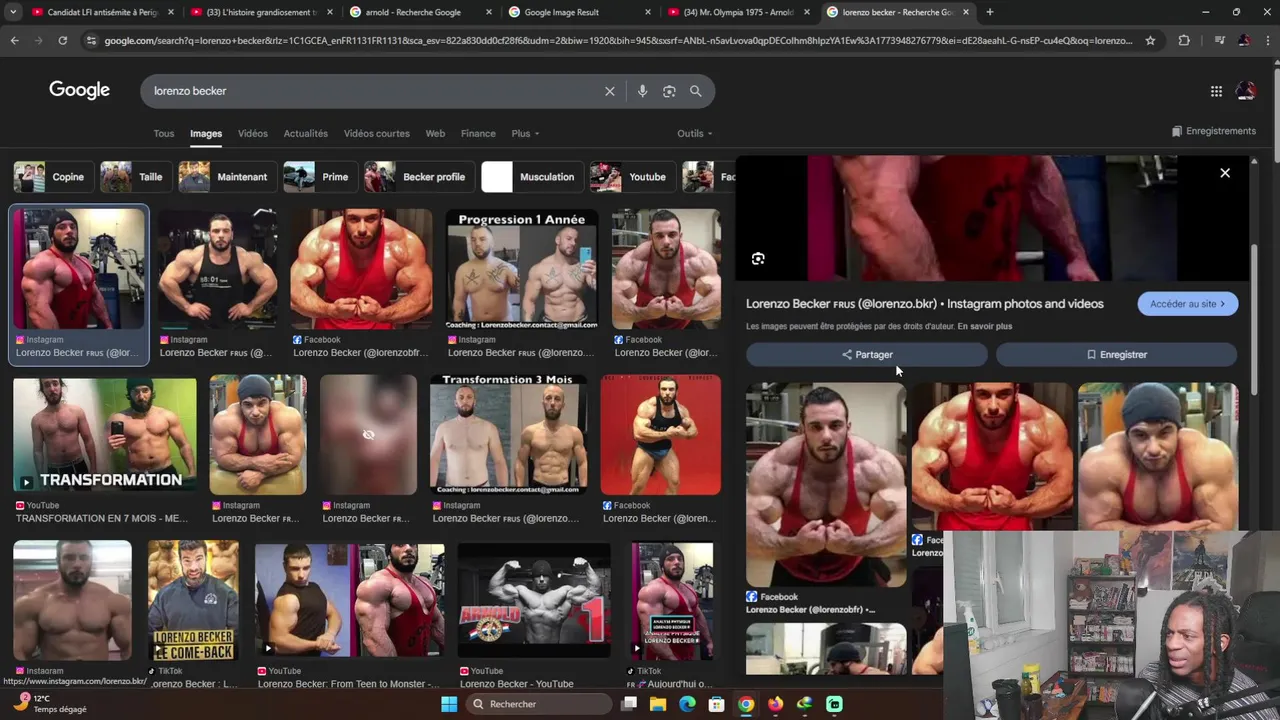Click the Google logo
The height and width of the screenshot is (720, 1280).
point(79,90)
